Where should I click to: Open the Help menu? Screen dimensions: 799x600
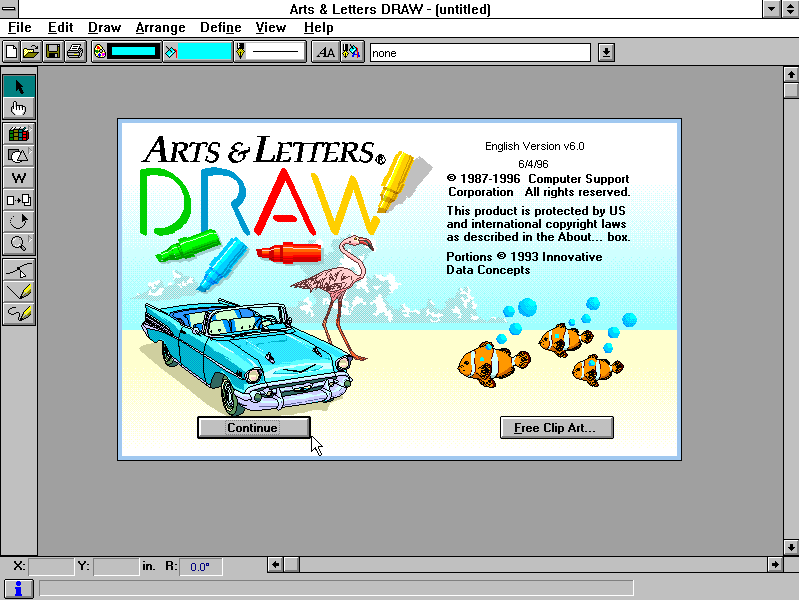click(318, 28)
